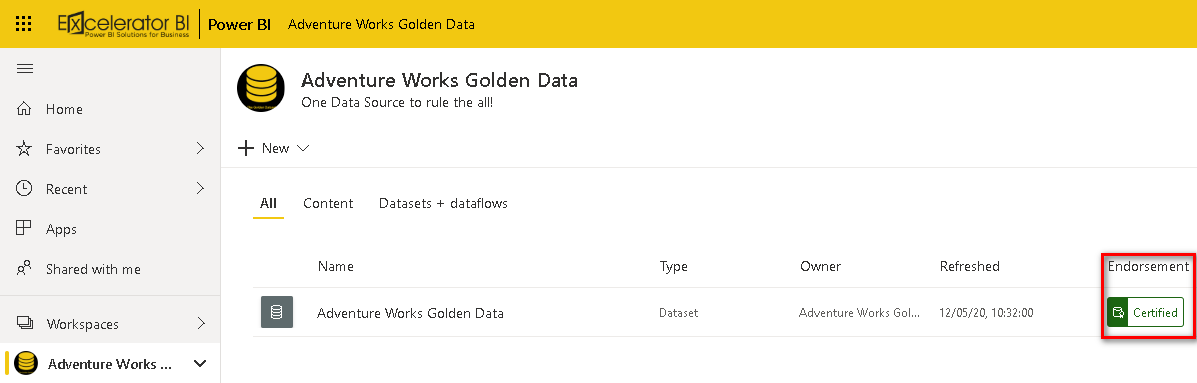
Task: Open the New dropdown arrow
Action: point(302,149)
